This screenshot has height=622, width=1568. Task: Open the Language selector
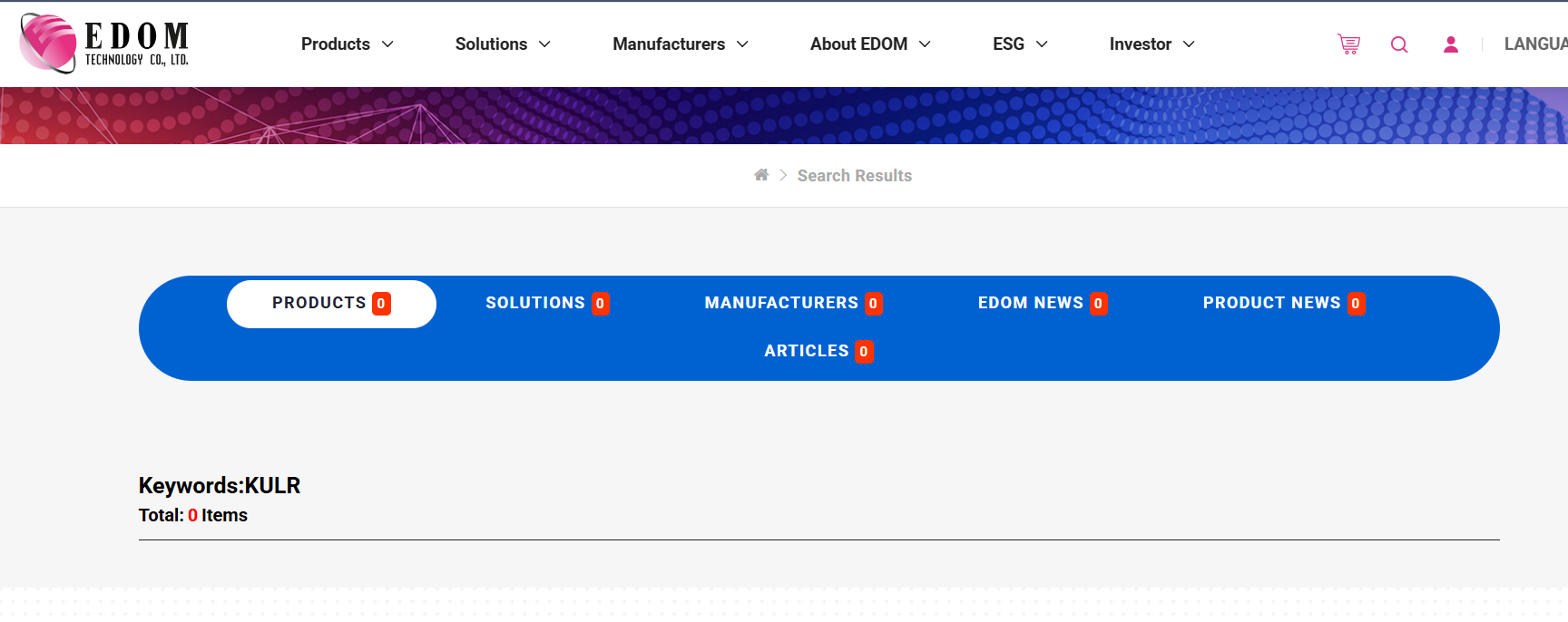pos(1534,44)
